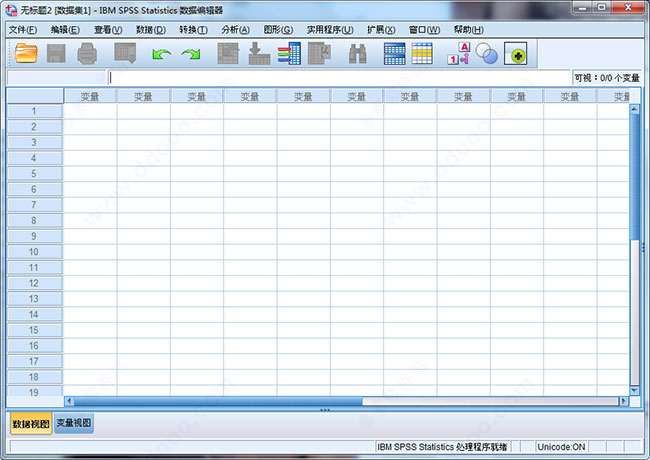Click the vertical scrollbar down arrow
Screen dimensions: 650x460
pos(634,390)
